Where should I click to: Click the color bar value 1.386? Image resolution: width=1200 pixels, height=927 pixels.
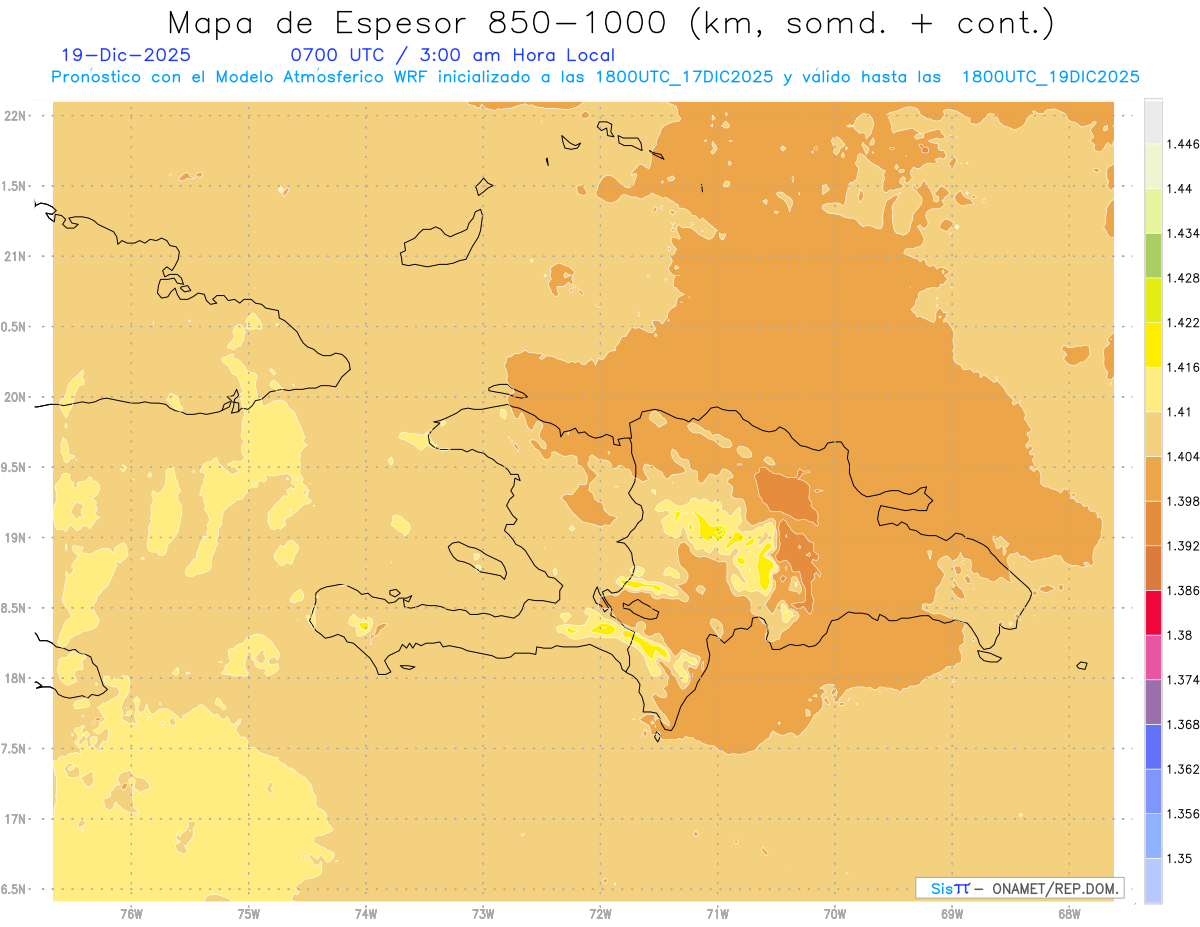pos(1183,591)
